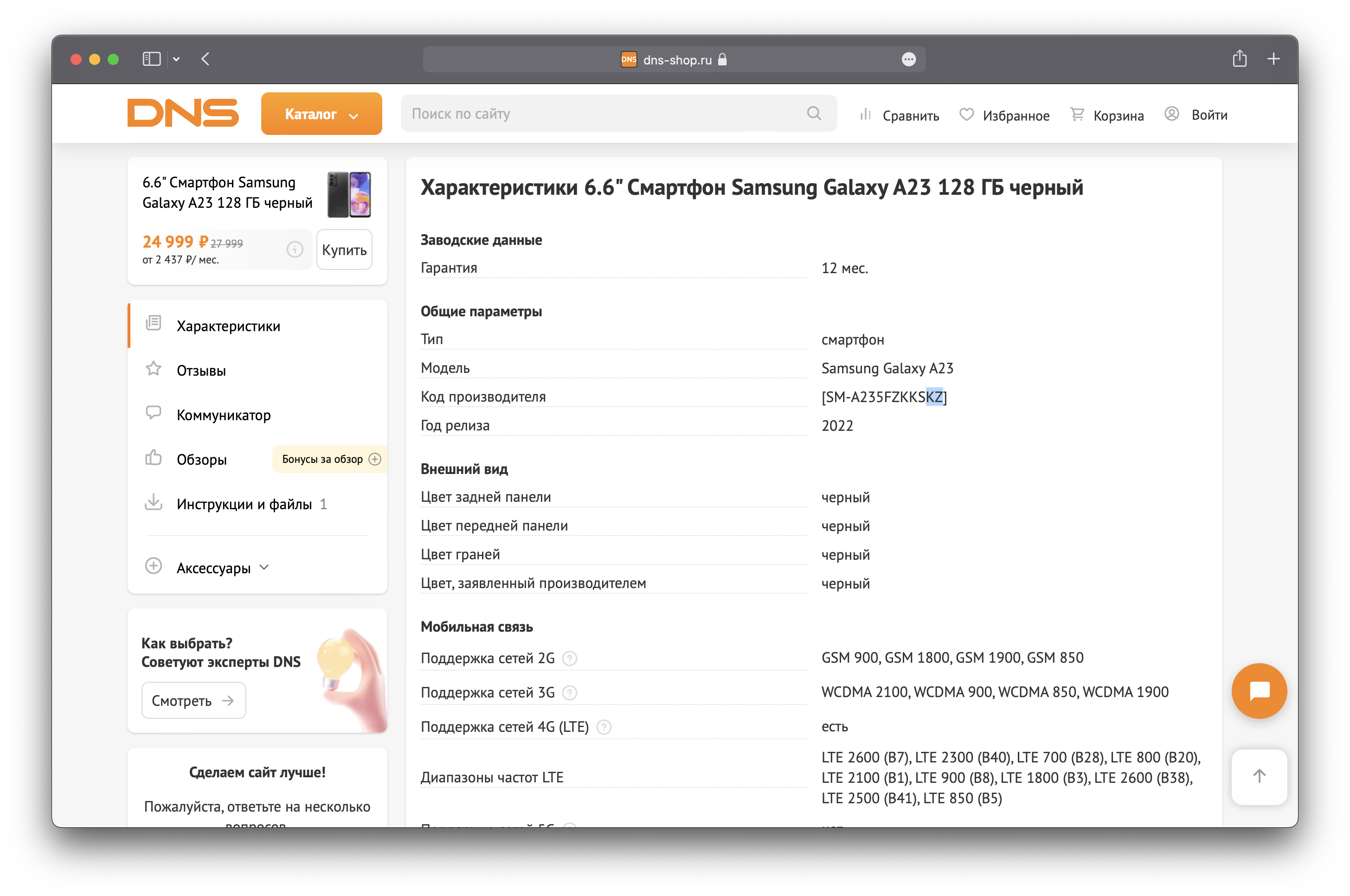
Task: Open the Каталог dropdown button
Action: click(321, 114)
